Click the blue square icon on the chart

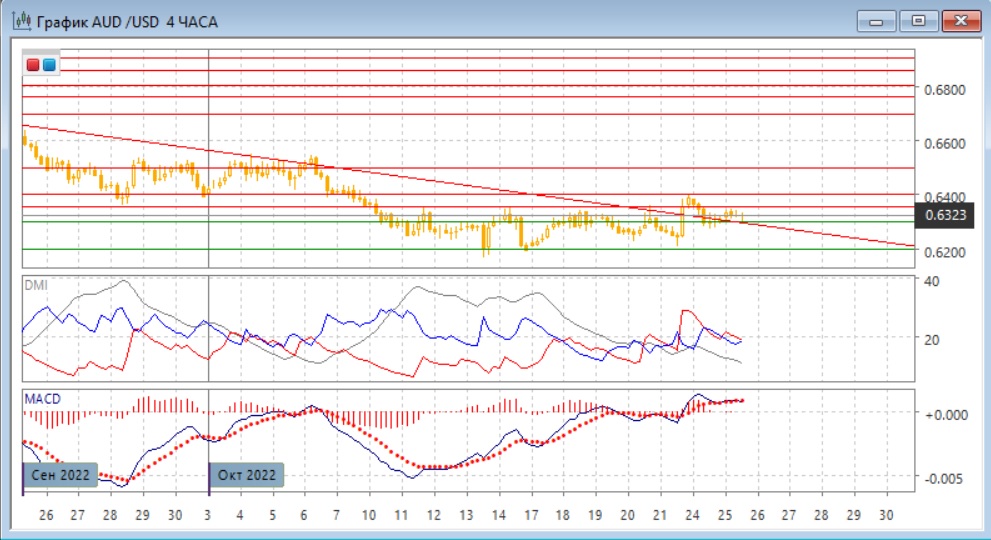click(49, 65)
